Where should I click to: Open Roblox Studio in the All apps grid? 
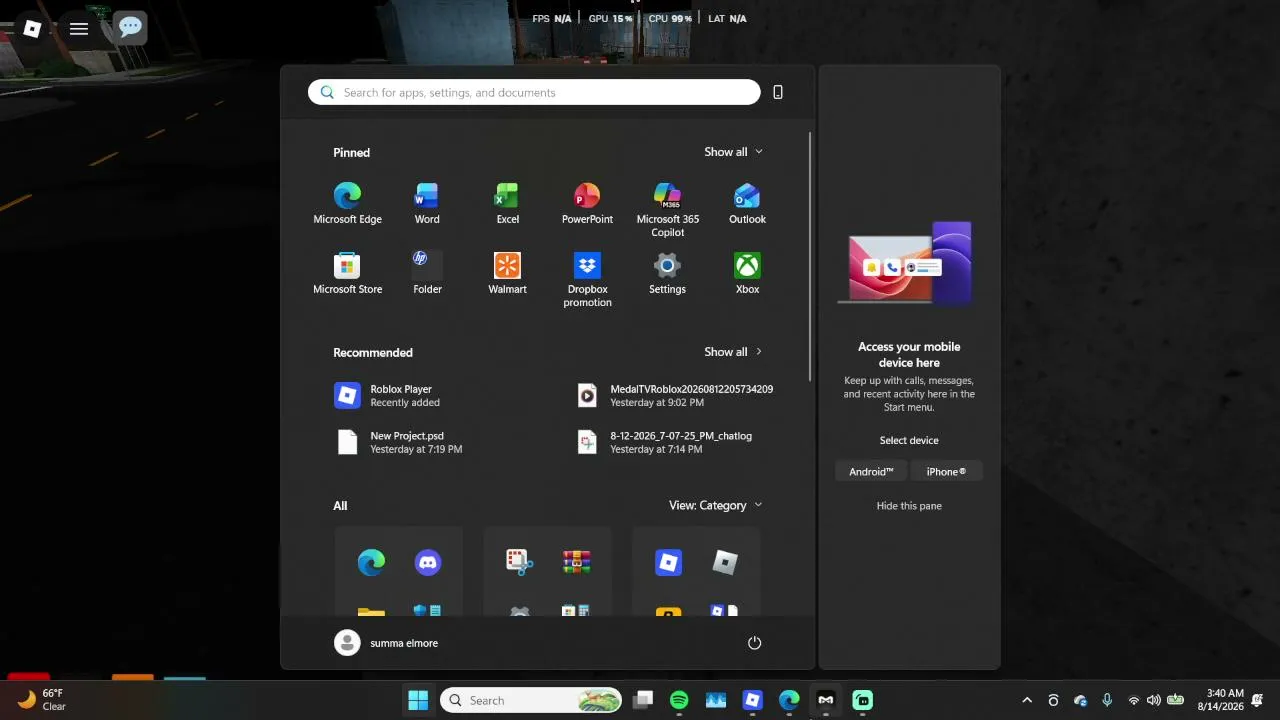coord(725,563)
